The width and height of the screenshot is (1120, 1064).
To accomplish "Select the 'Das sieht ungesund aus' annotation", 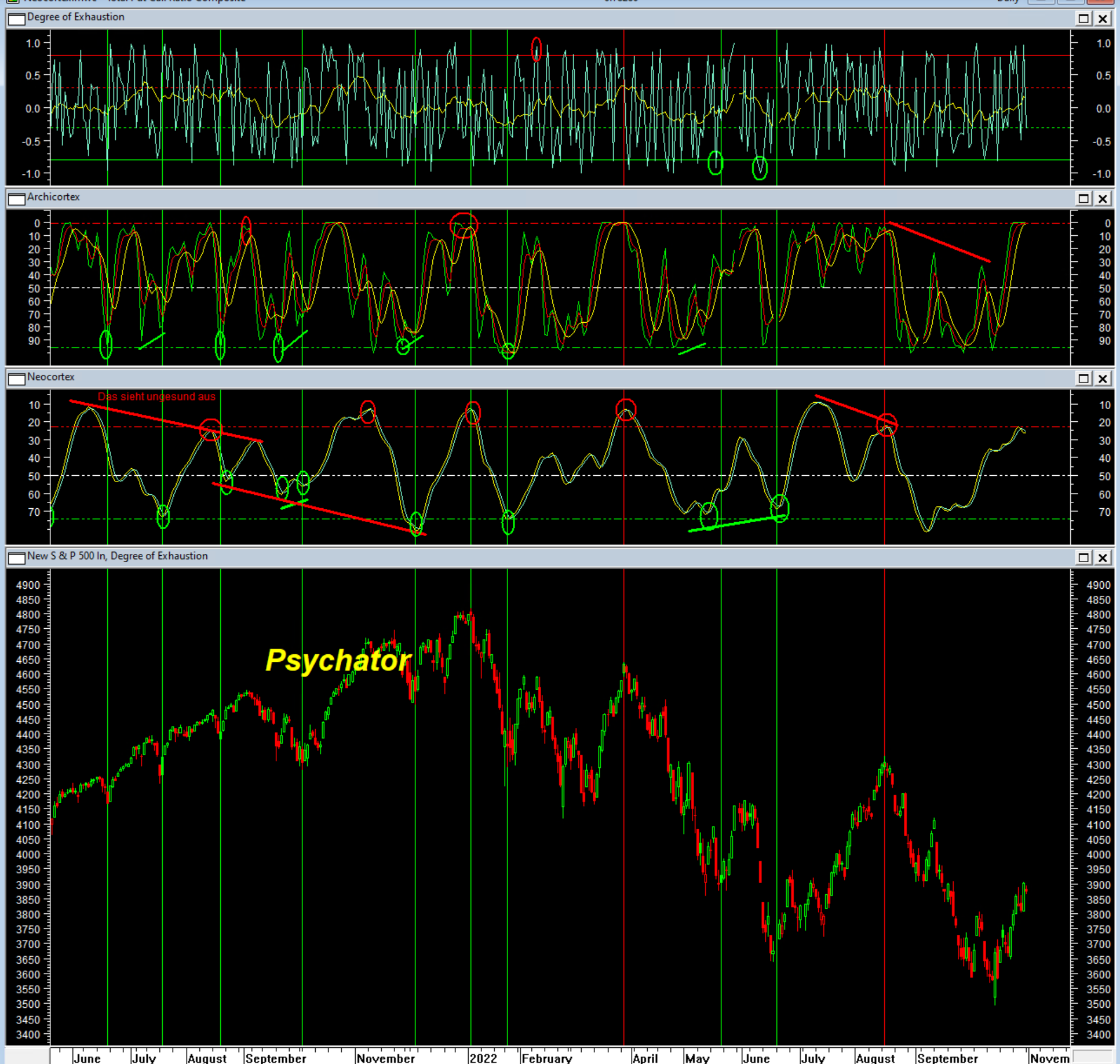I will [156, 397].
